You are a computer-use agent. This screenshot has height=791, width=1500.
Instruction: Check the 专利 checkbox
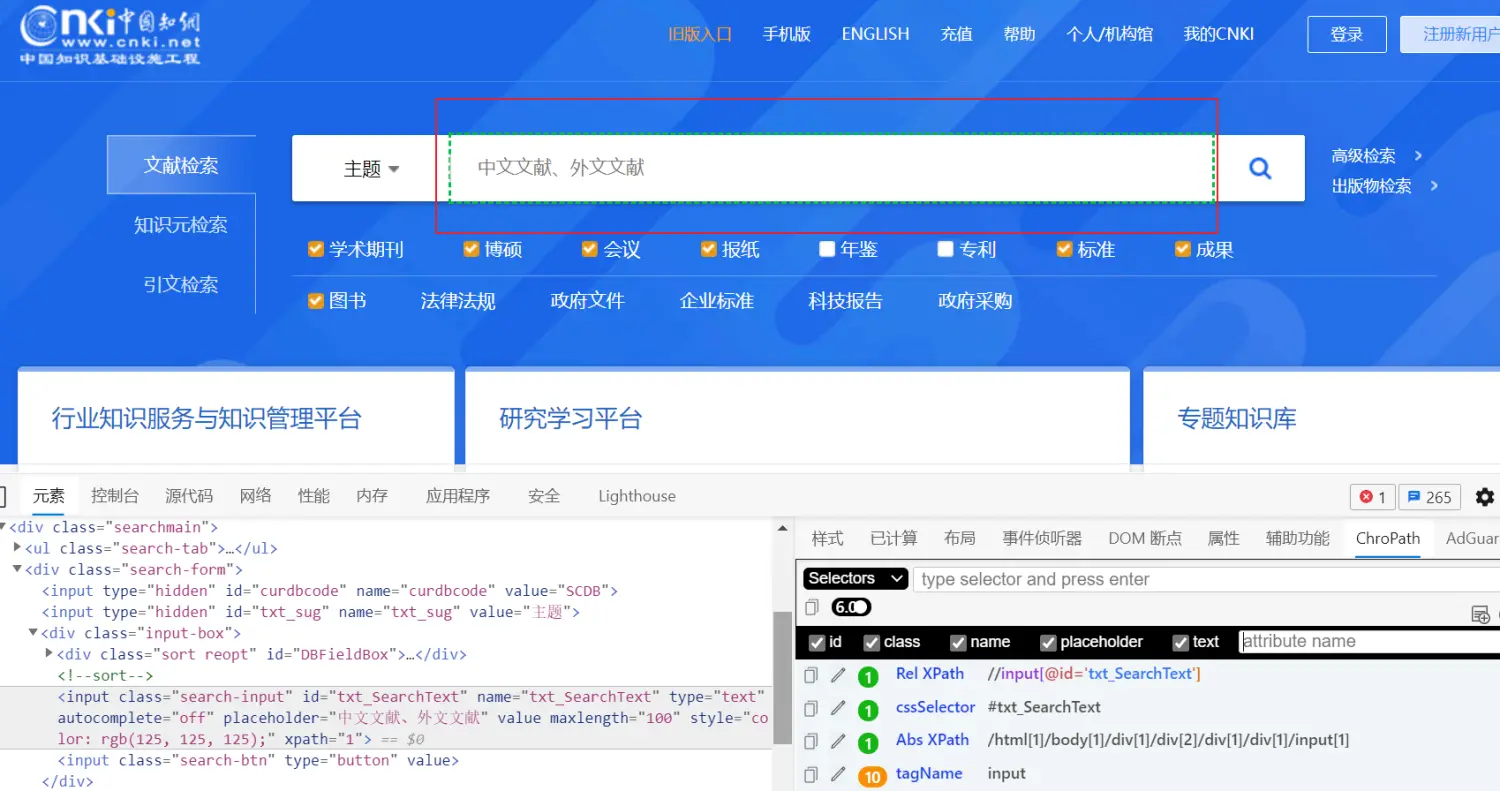pyautogui.click(x=945, y=249)
